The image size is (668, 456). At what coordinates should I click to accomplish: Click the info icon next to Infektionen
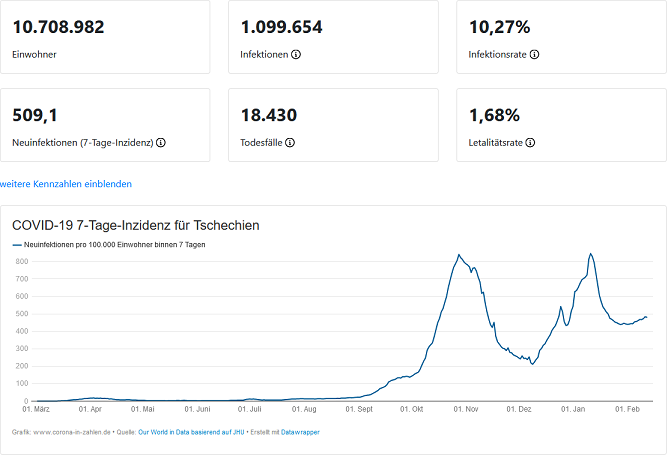tap(296, 54)
